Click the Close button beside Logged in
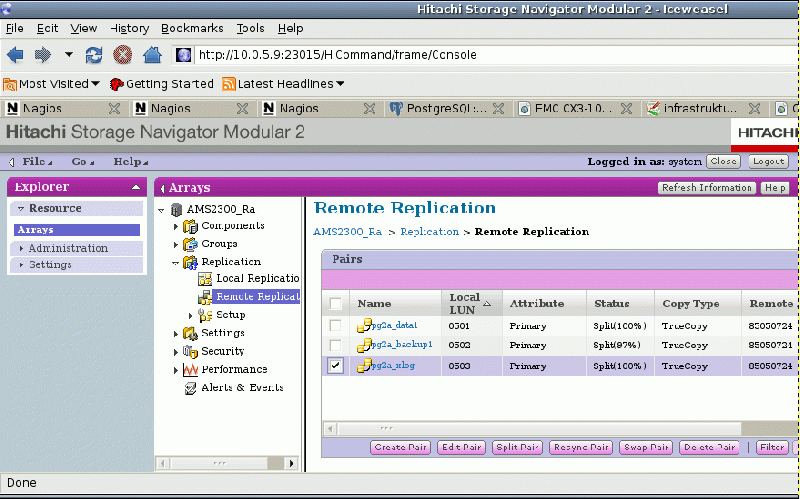800x499 pixels. pyautogui.click(x=723, y=161)
